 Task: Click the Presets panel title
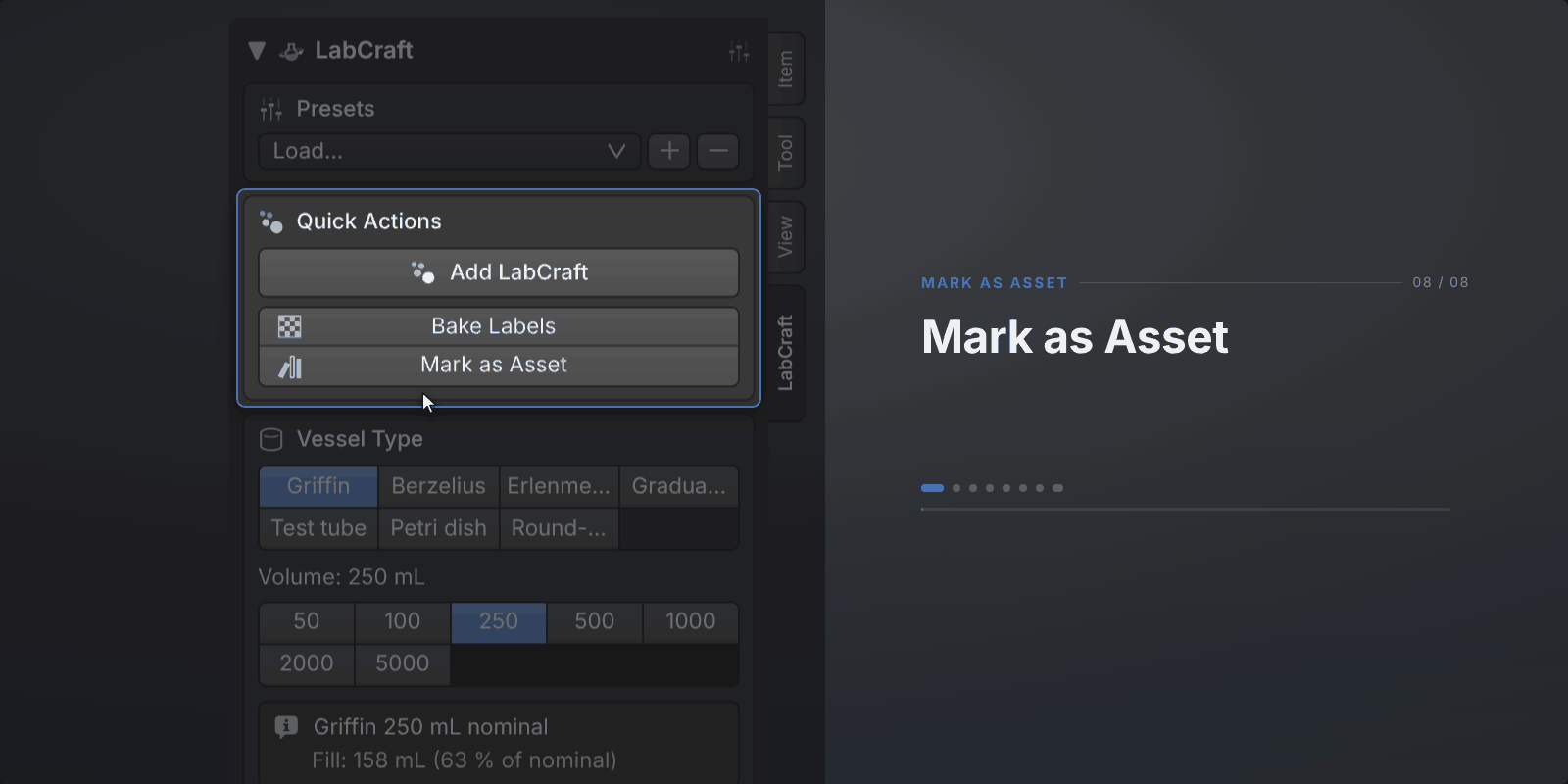pos(335,109)
